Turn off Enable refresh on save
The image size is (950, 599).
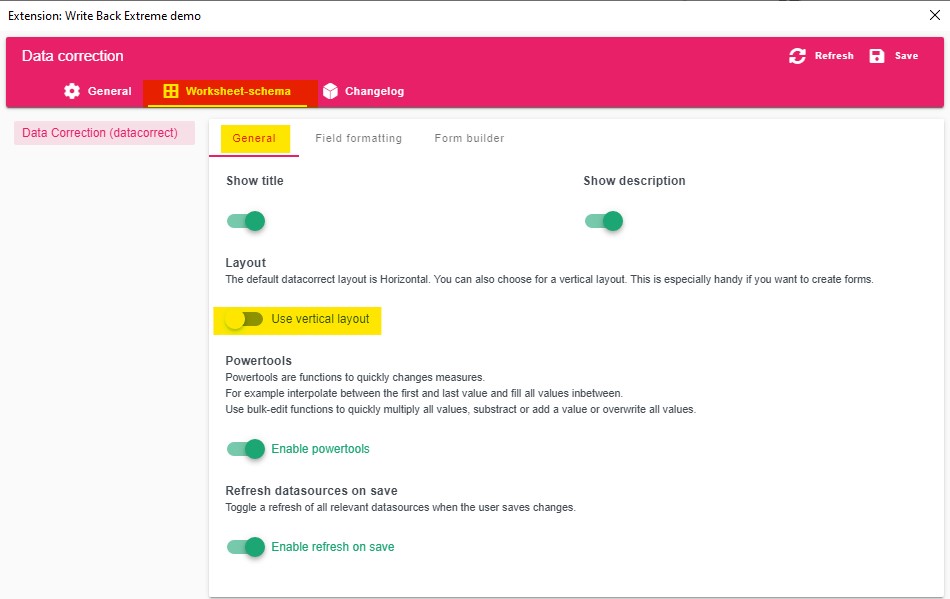(x=246, y=547)
